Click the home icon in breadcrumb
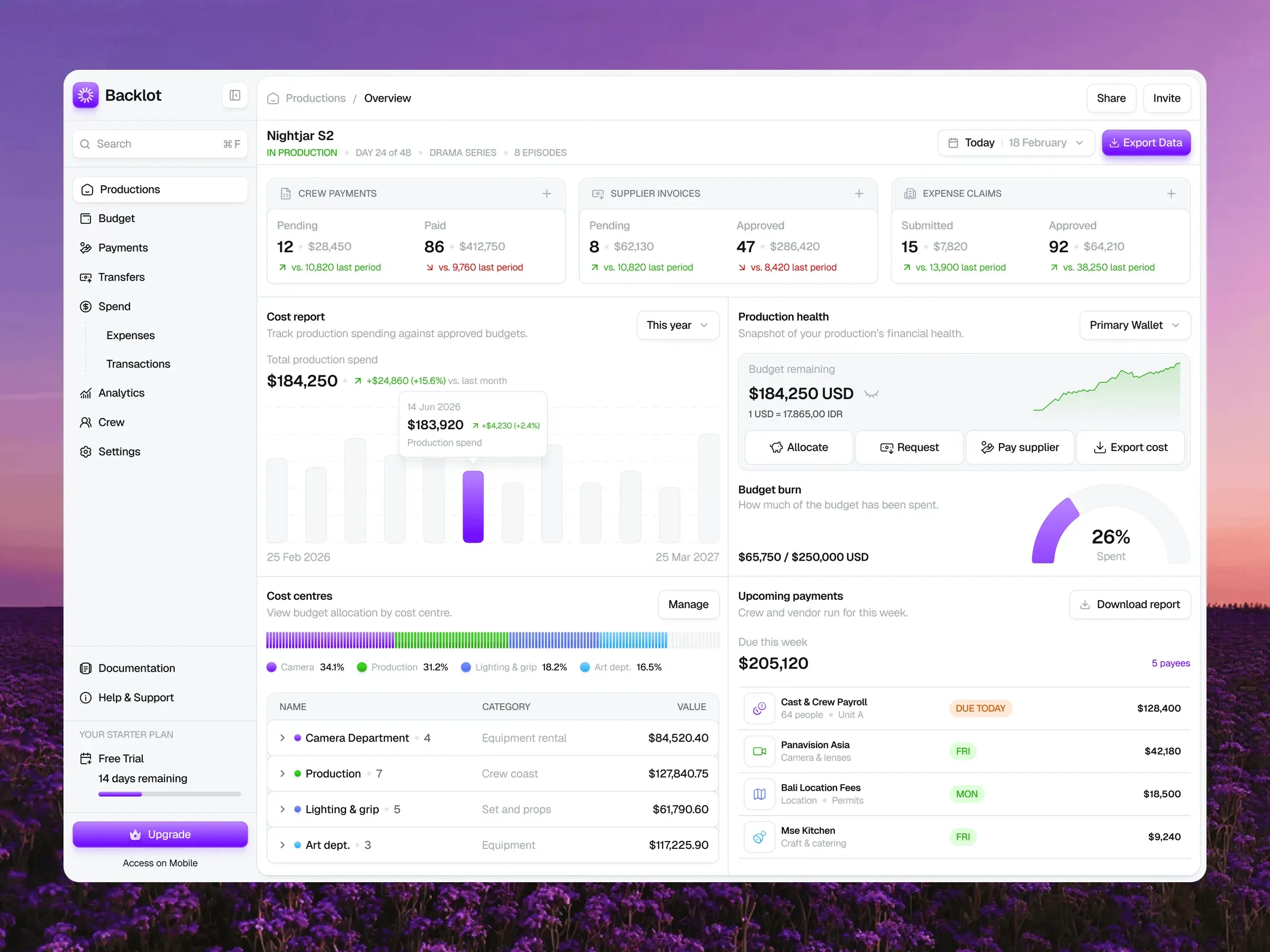Screen dimensions: 1270x952 click(273, 99)
